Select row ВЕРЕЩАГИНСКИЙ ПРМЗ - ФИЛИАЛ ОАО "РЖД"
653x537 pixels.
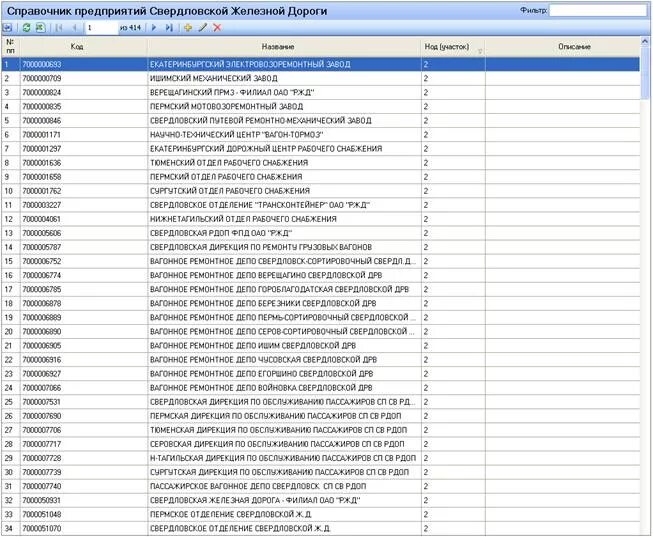click(321, 92)
